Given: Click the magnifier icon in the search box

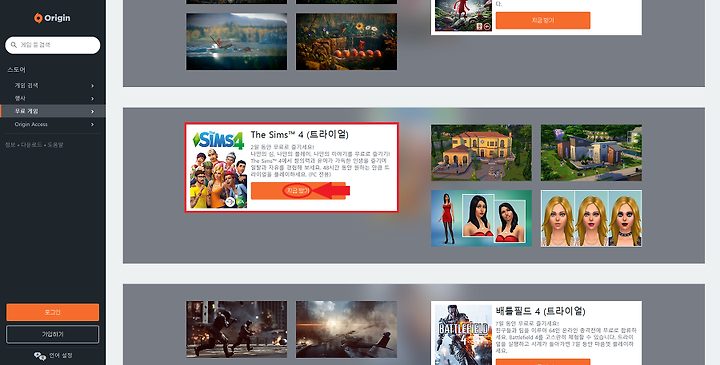Looking at the screenshot, I should (x=14, y=45).
